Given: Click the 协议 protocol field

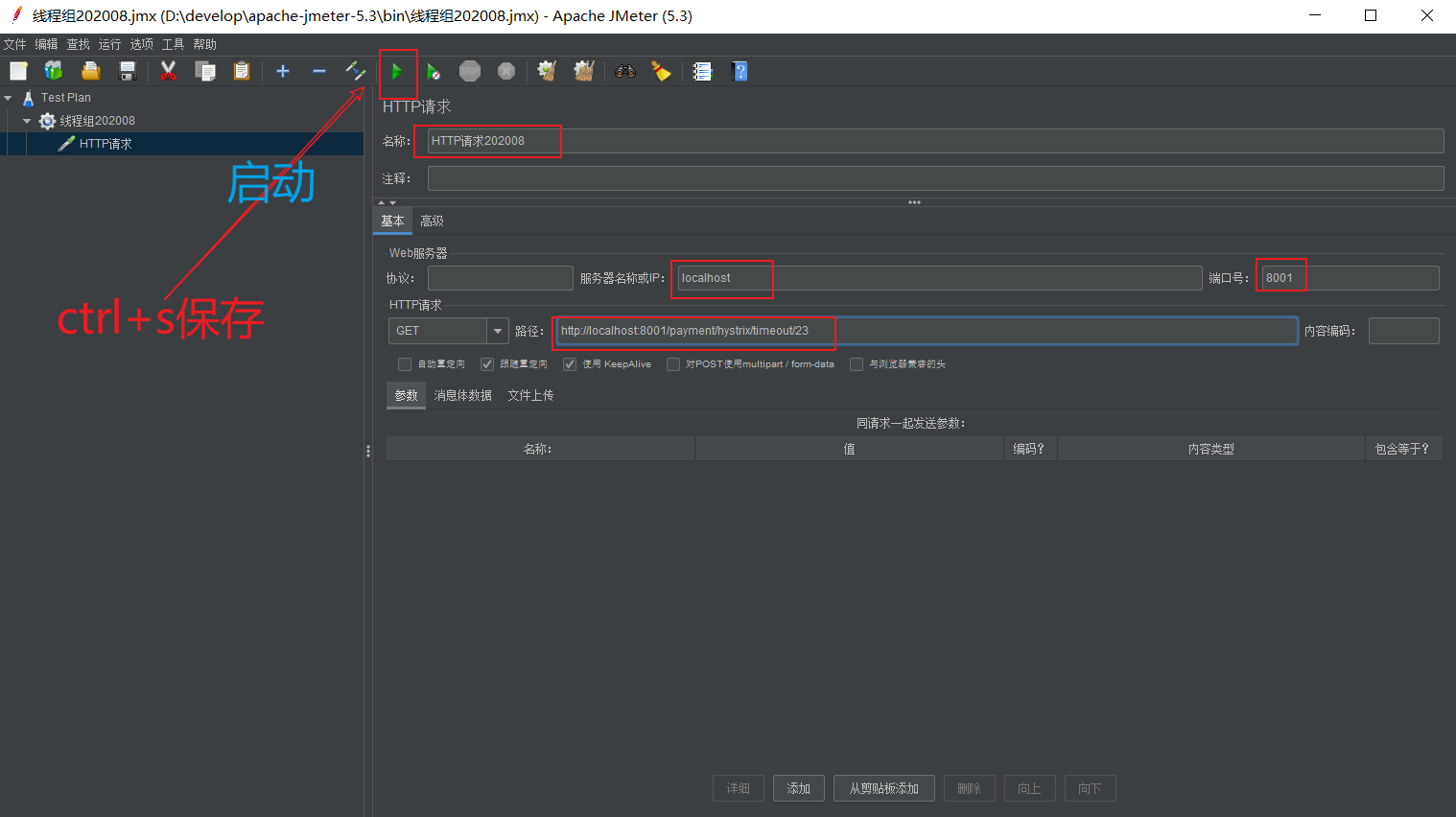Looking at the screenshot, I should [x=500, y=278].
